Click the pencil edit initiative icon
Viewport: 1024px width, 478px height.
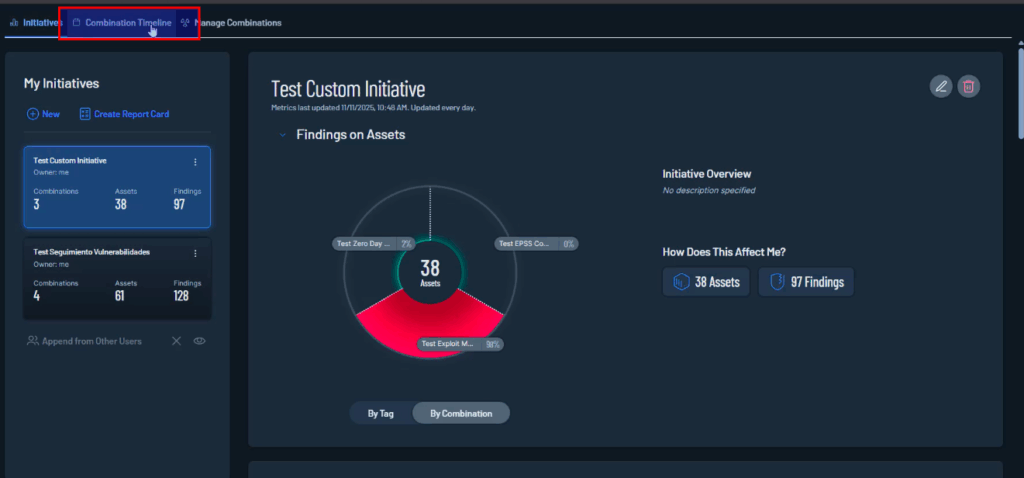(940, 86)
